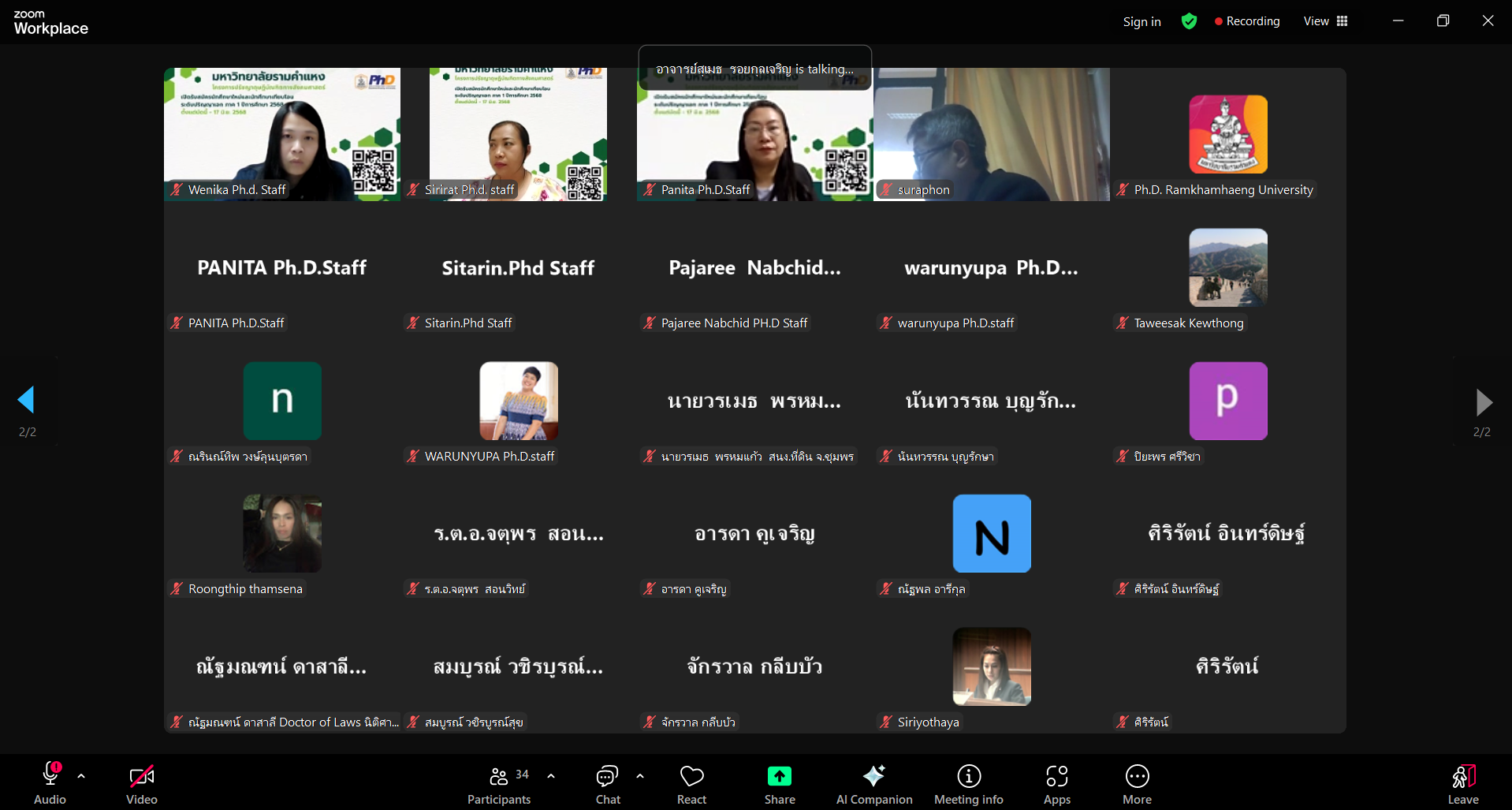This screenshot has height=810, width=1512.
Task: Open the Chat panel
Action: tap(608, 782)
